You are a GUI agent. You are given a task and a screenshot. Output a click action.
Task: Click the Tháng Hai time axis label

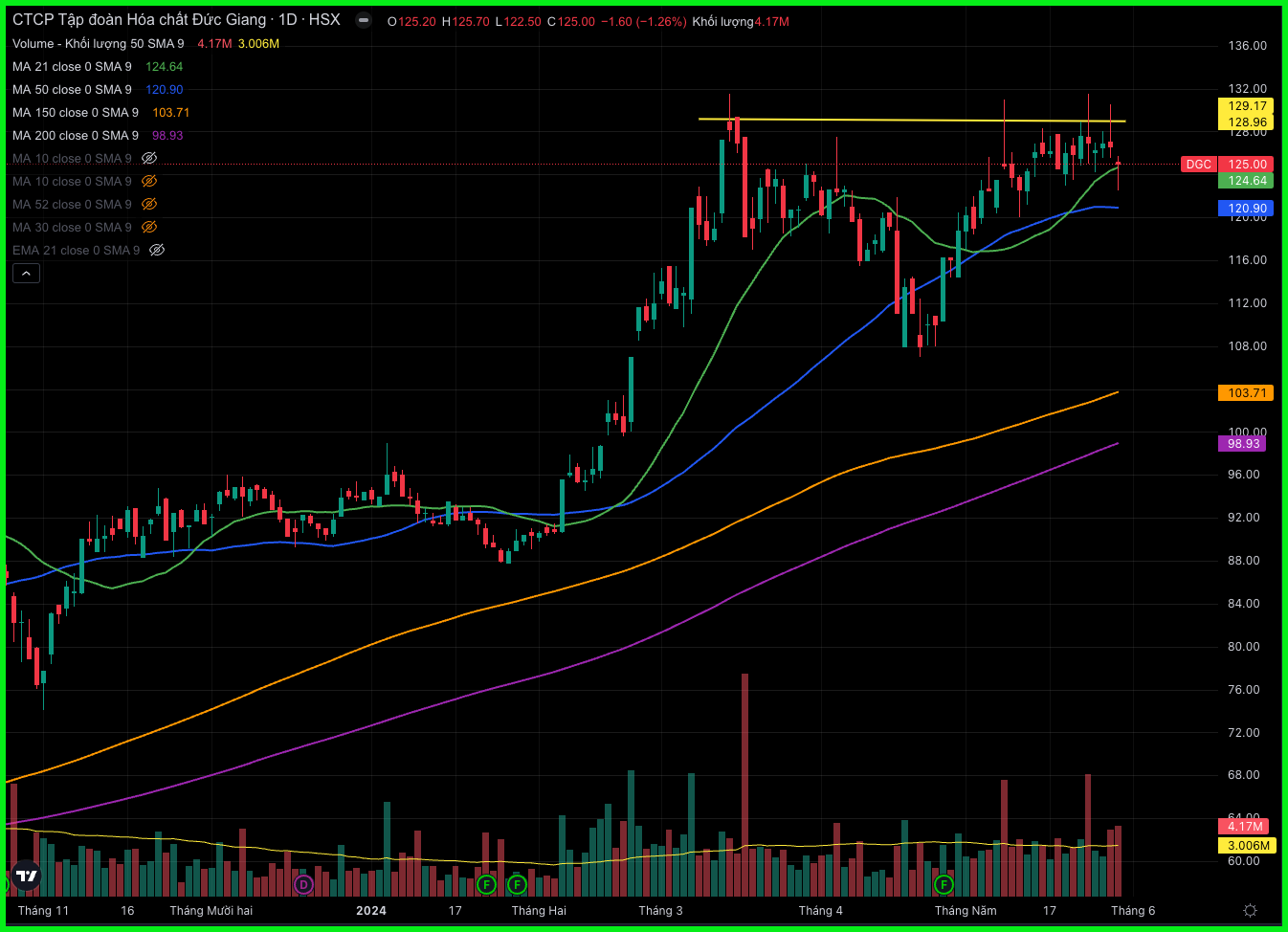(x=539, y=911)
